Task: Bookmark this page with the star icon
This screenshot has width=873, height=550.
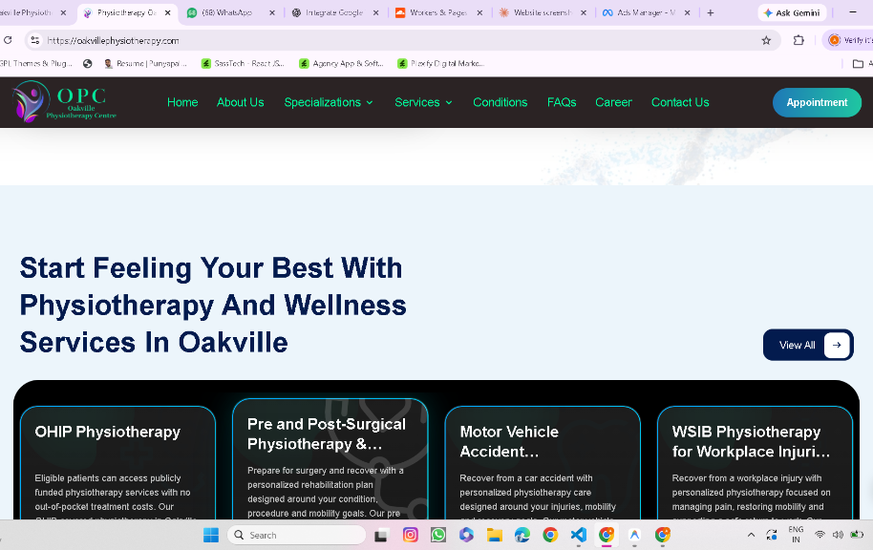Action: 766,40
